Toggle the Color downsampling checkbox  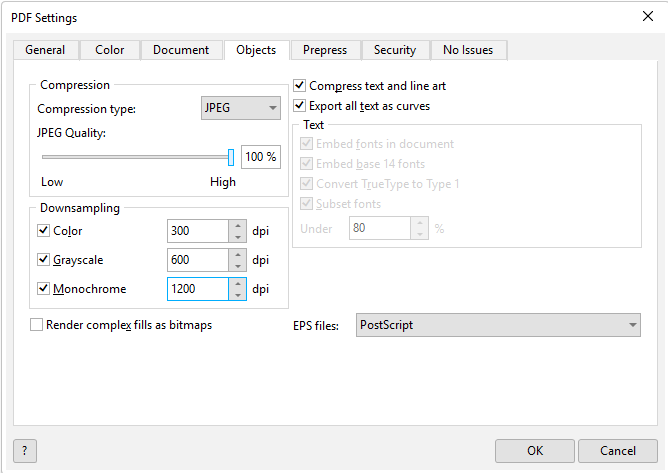(x=43, y=231)
